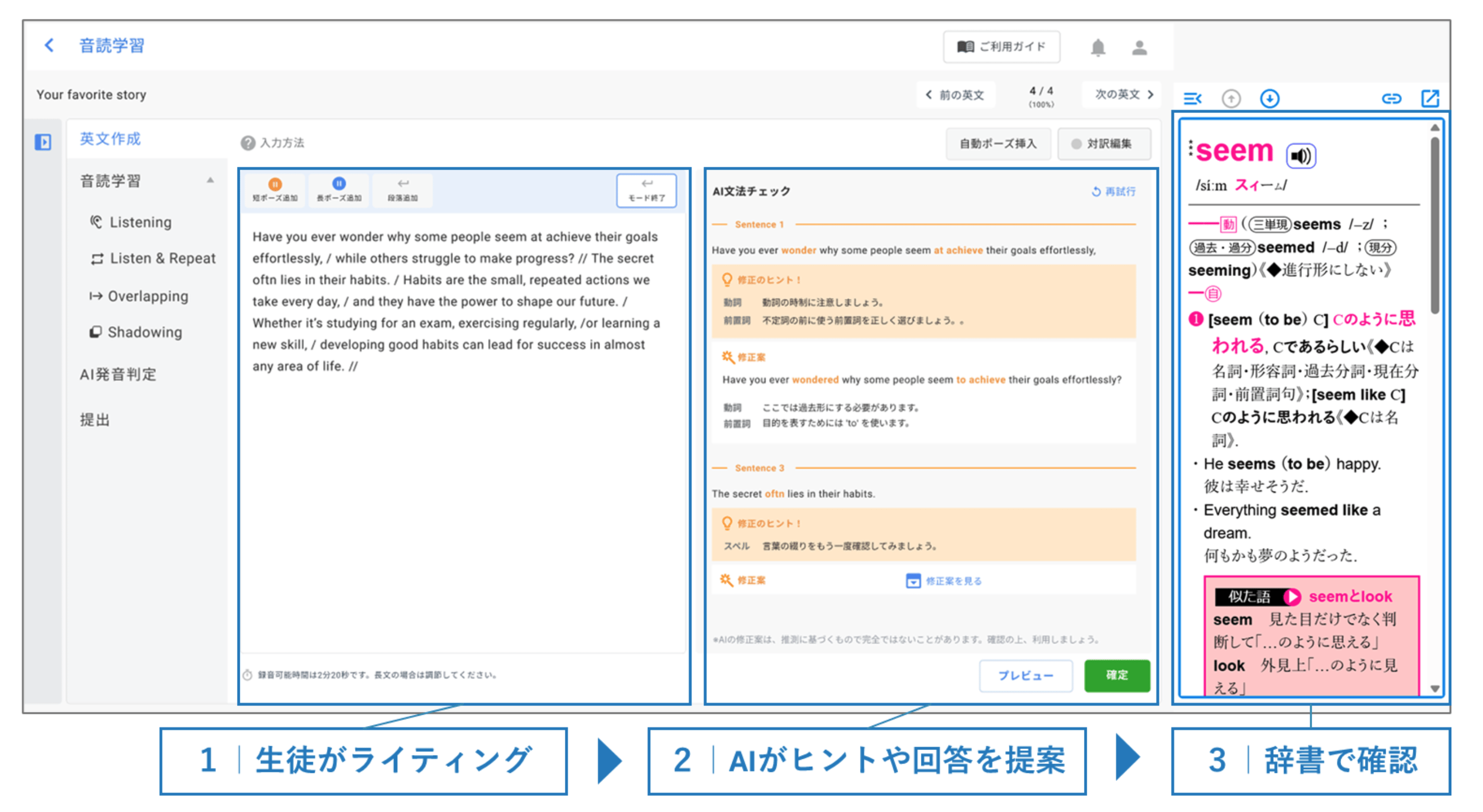
Task: Select Shadowing in the sidebar
Action: click(x=144, y=332)
